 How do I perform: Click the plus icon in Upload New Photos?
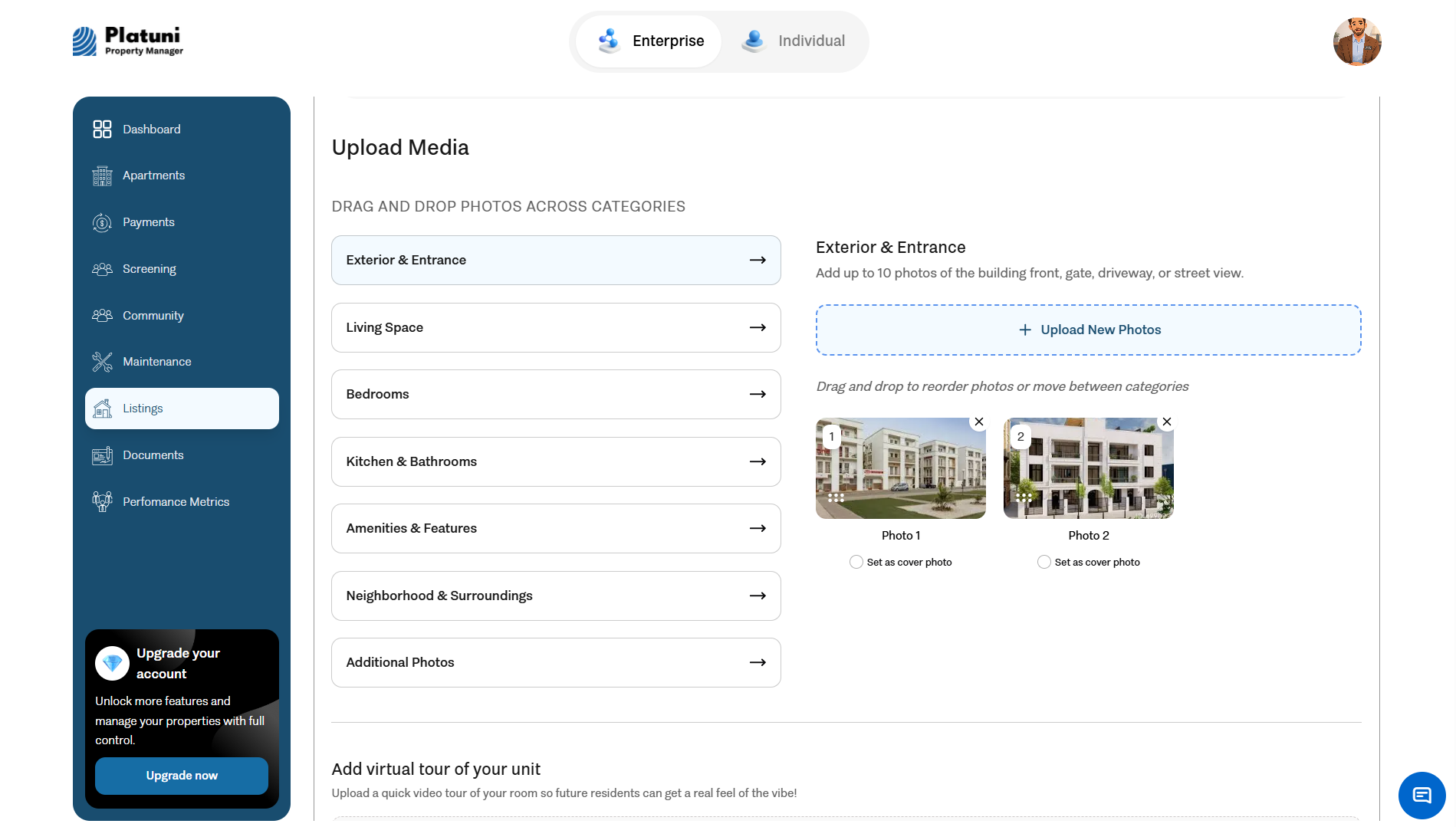[1025, 330]
